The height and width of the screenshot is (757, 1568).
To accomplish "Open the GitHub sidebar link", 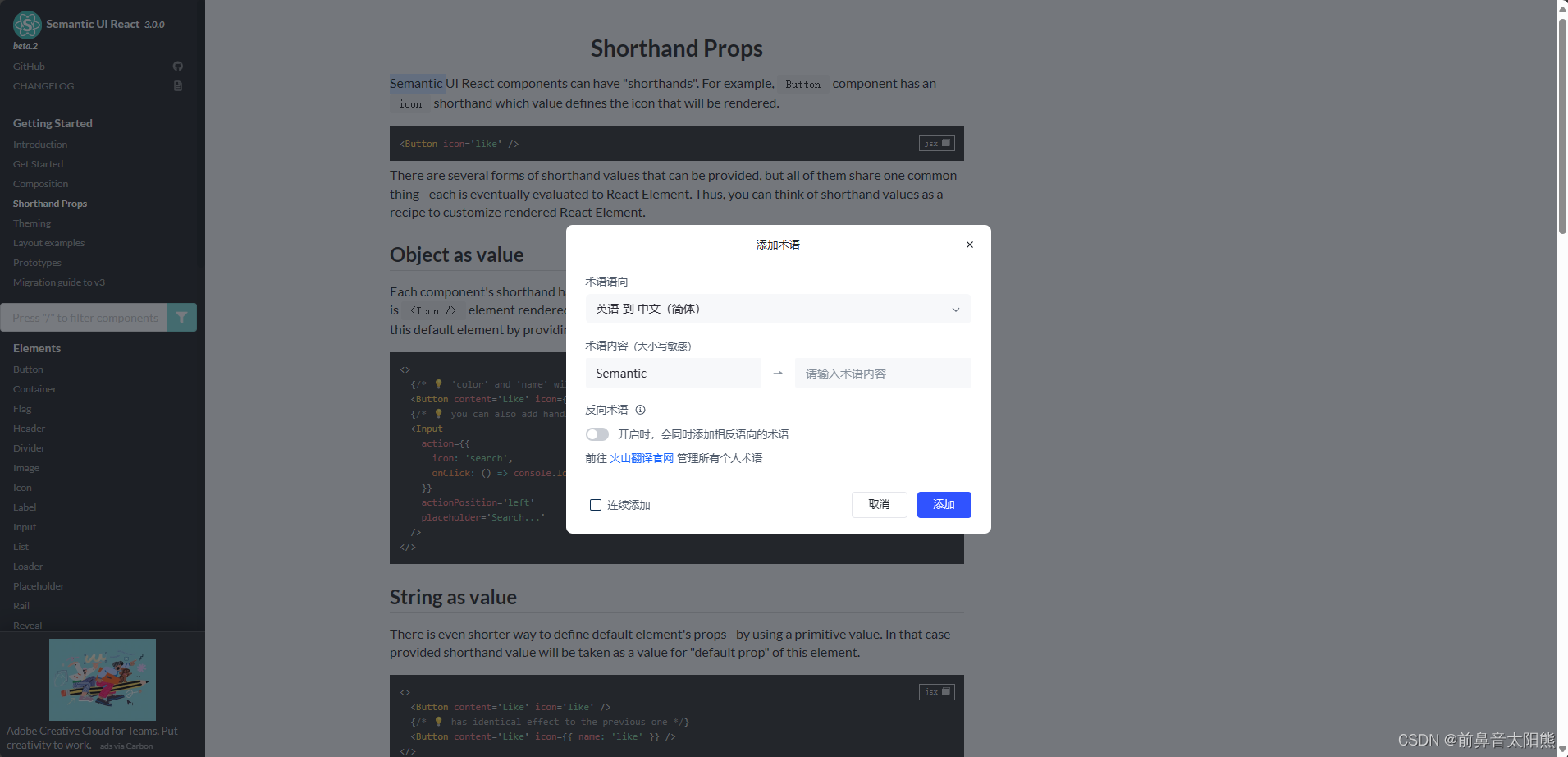I will click(29, 67).
